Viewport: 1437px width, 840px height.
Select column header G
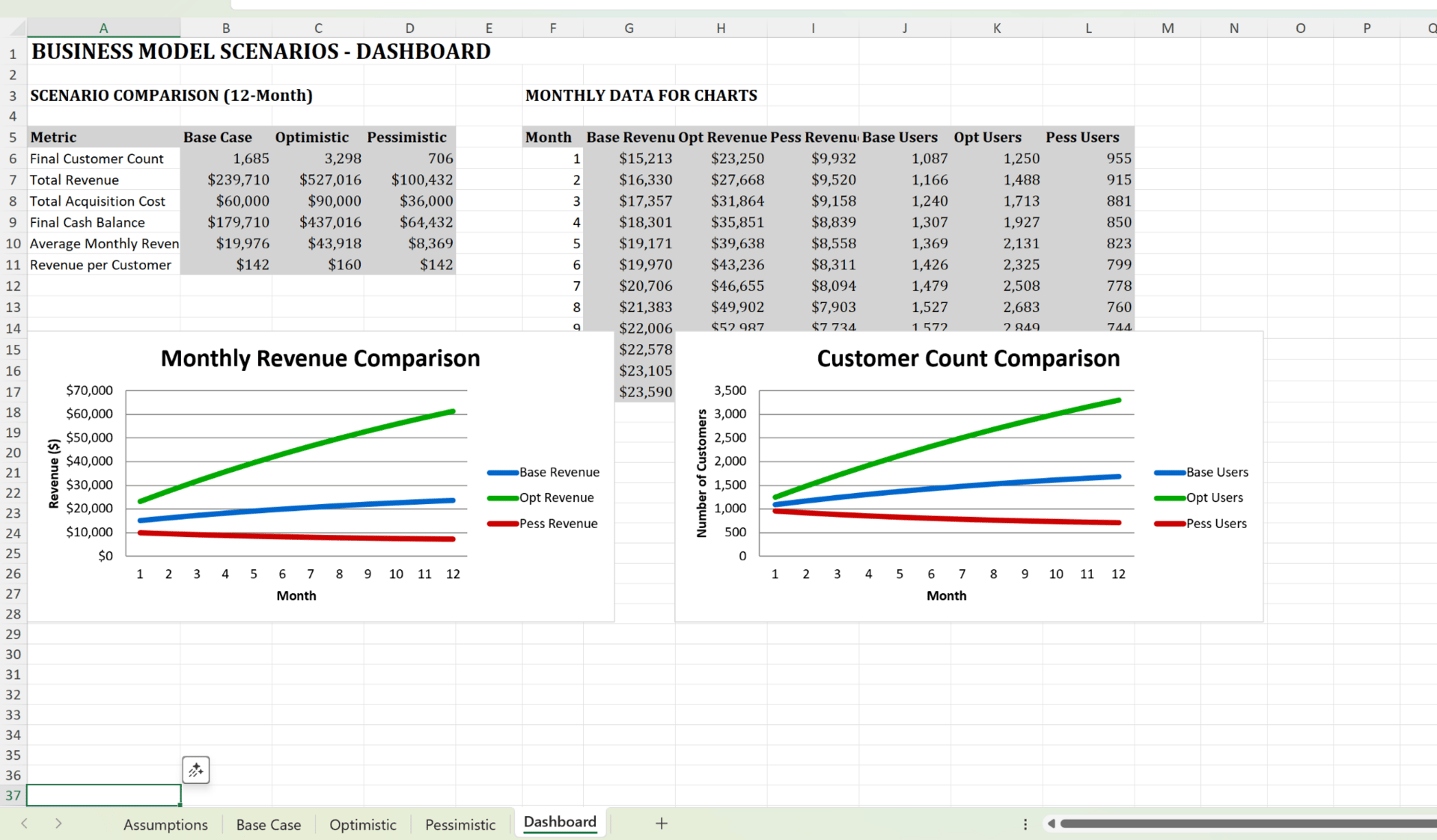coord(629,28)
